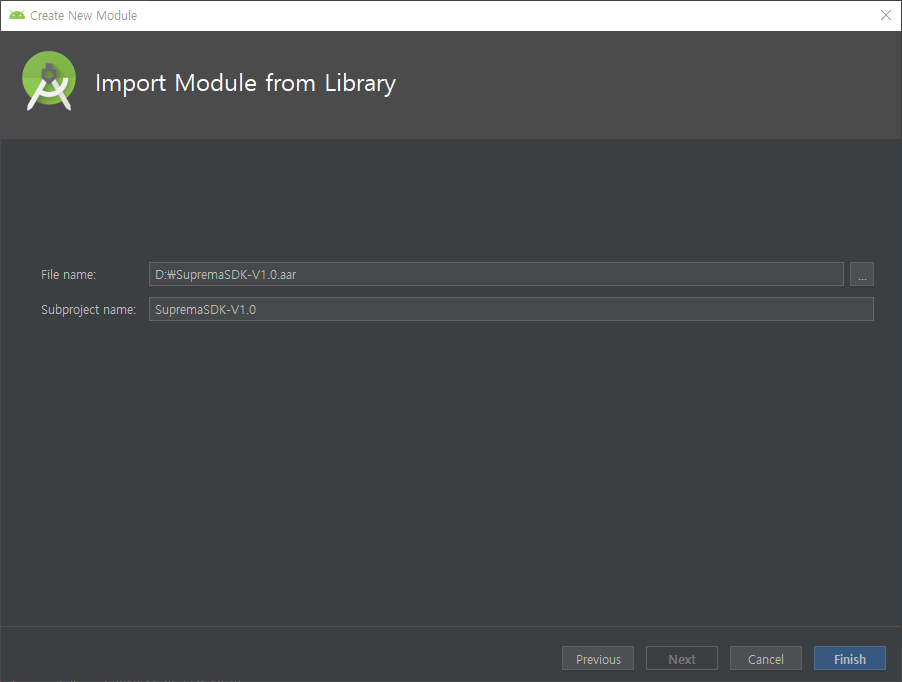Image resolution: width=902 pixels, height=682 pixels.
Task: Click empty space in the title bar
Action: tap(500, 15)
